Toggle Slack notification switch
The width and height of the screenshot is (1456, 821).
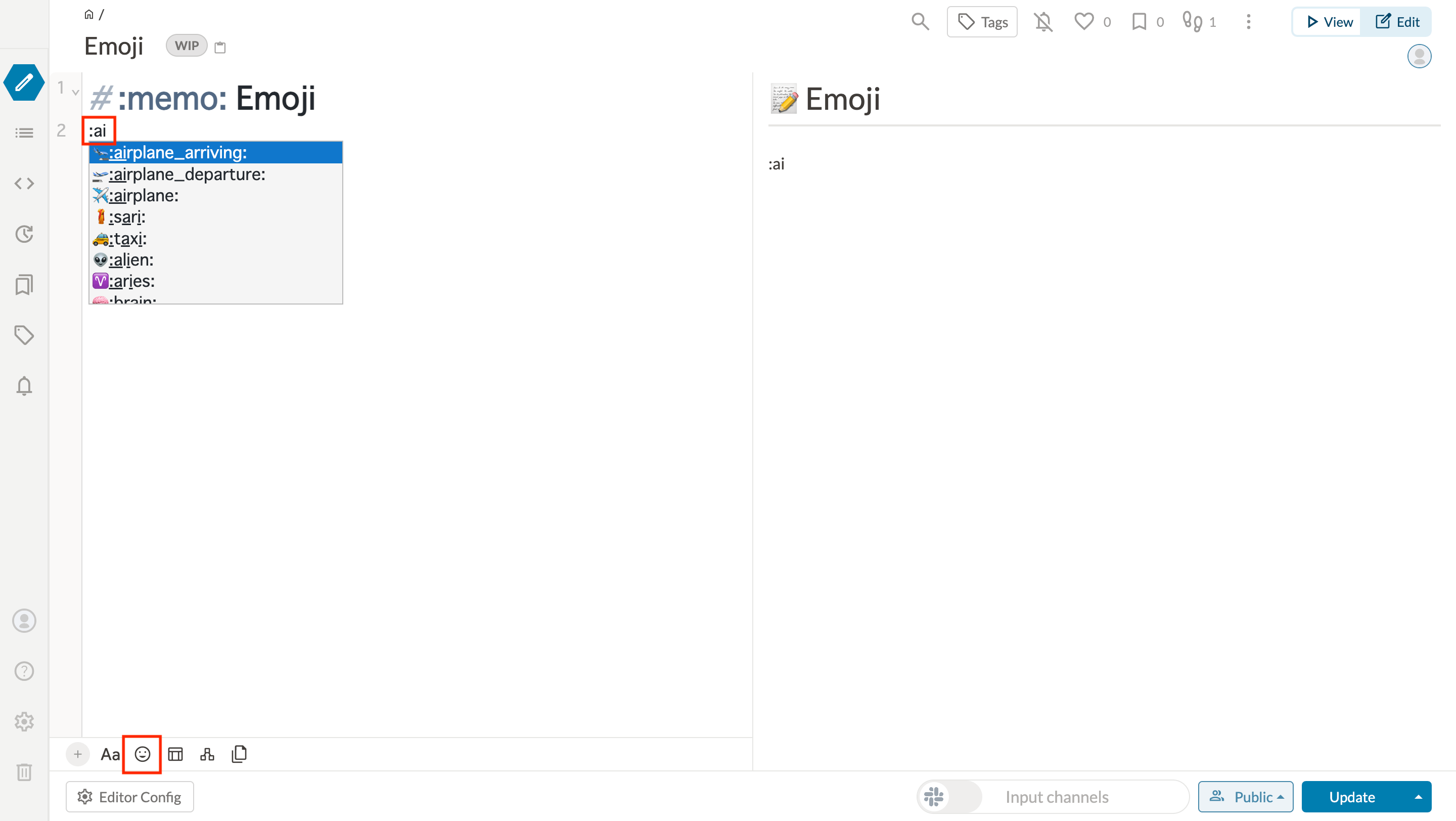click(x=950, y=797)
